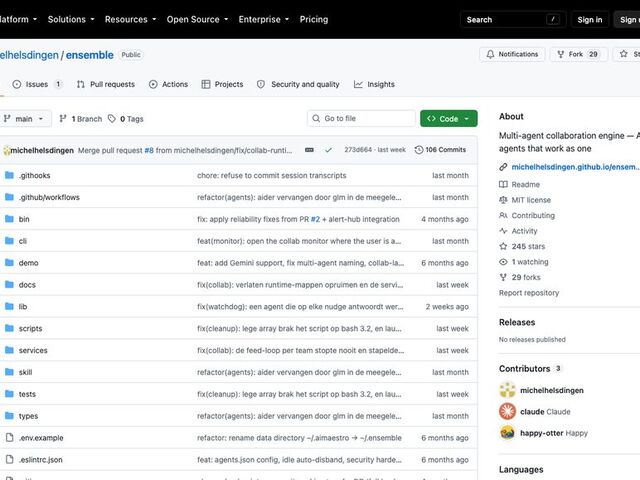Switch to the Projects tab
640x480 pixels.
coord(222,84)
